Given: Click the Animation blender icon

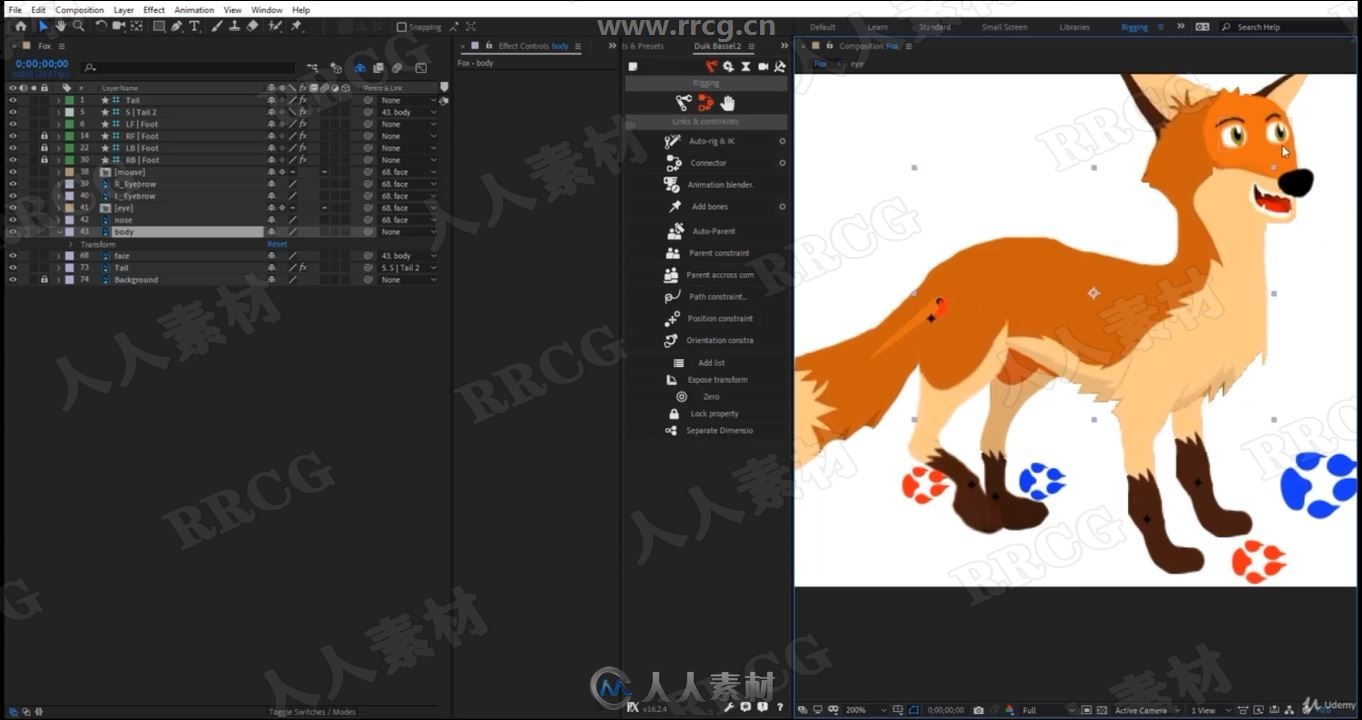Looking at the screenshot, I should [x=672, y=185].
